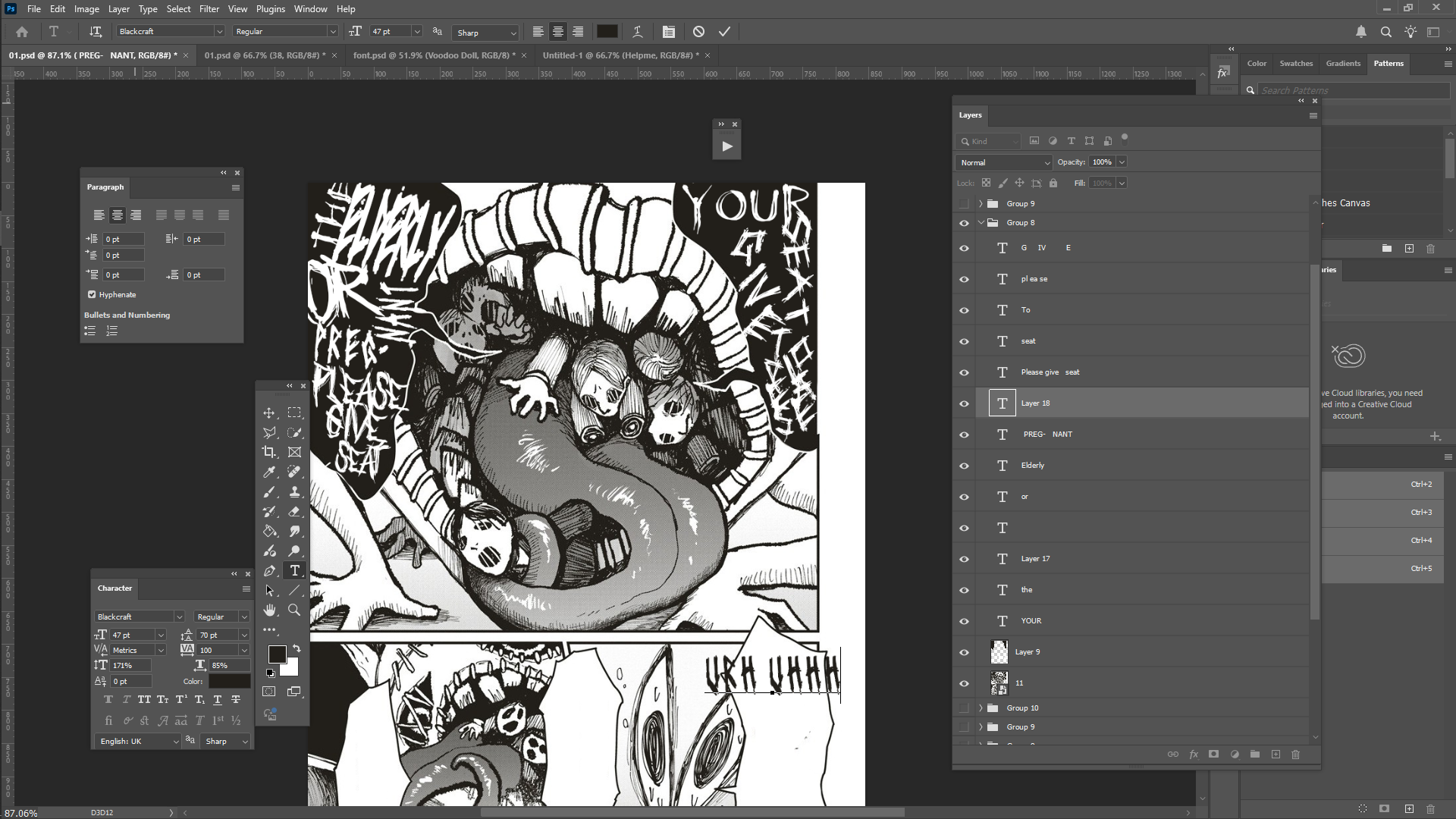Viewport: 1456px width, 819px height.
Task: Hide the 'pl ea se' text layer
Action: click(964, 279)
